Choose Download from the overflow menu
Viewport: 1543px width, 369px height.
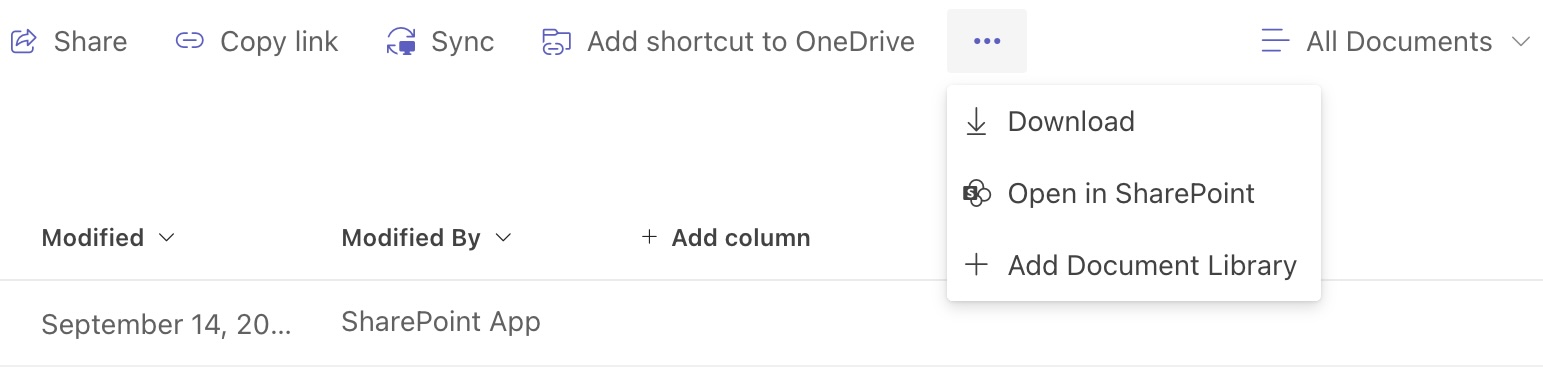tap(1134, 122)
